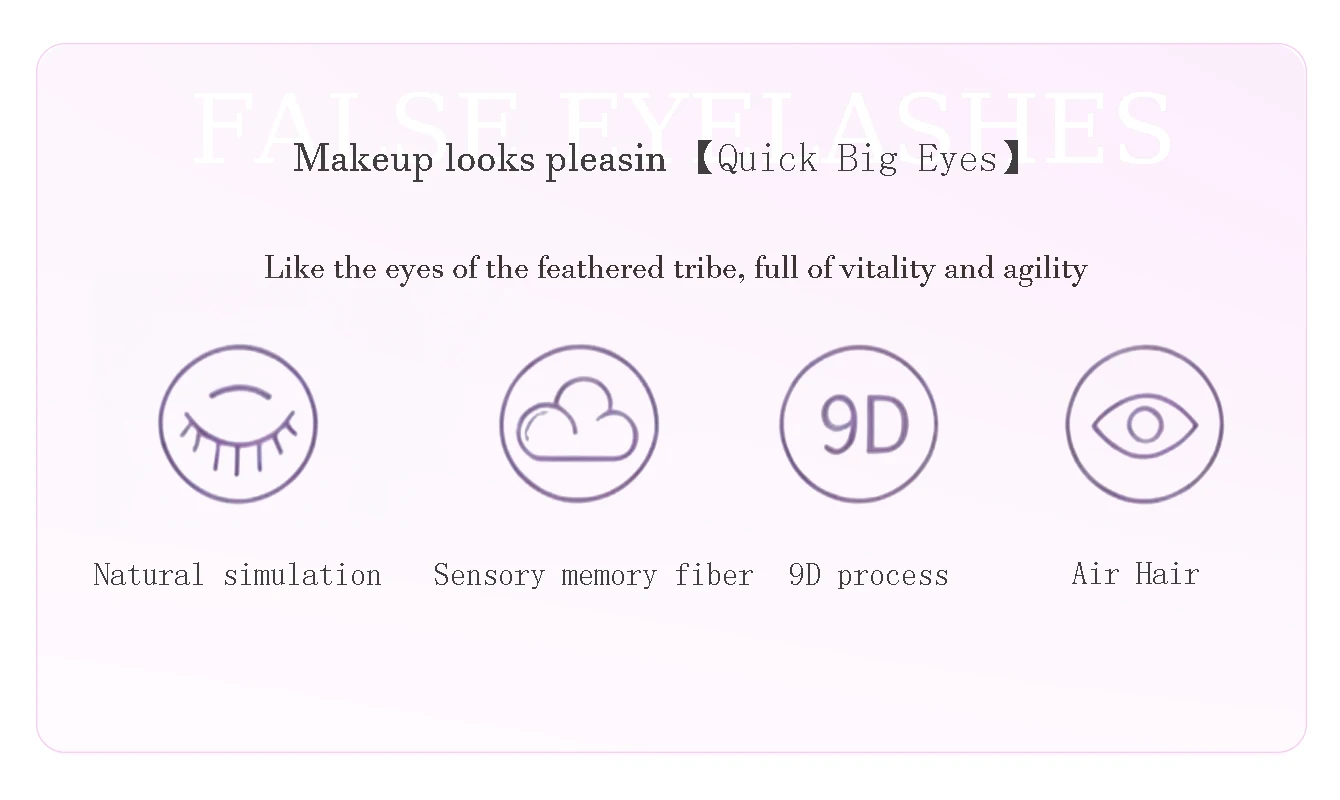The height and width of the screenshot is (800, 1340).
Task: Tap the open eye icon
Action: click(1144, 424)
